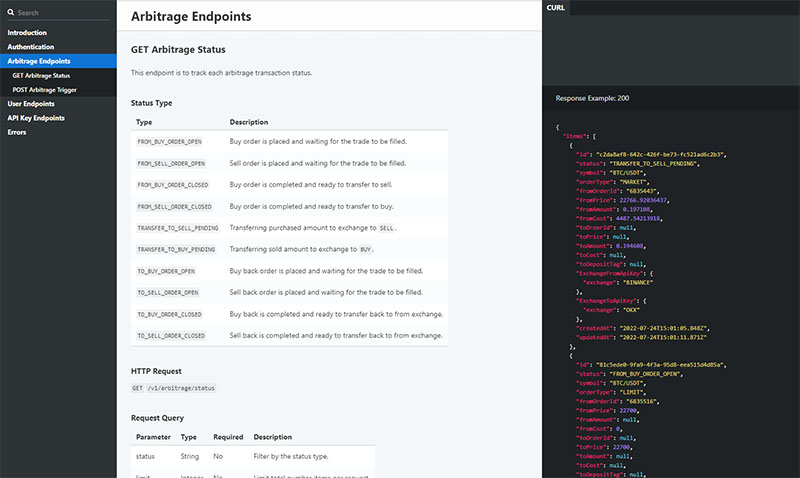Expand API Key Endpoints section

pyautogui.click(x=36, y=117)
